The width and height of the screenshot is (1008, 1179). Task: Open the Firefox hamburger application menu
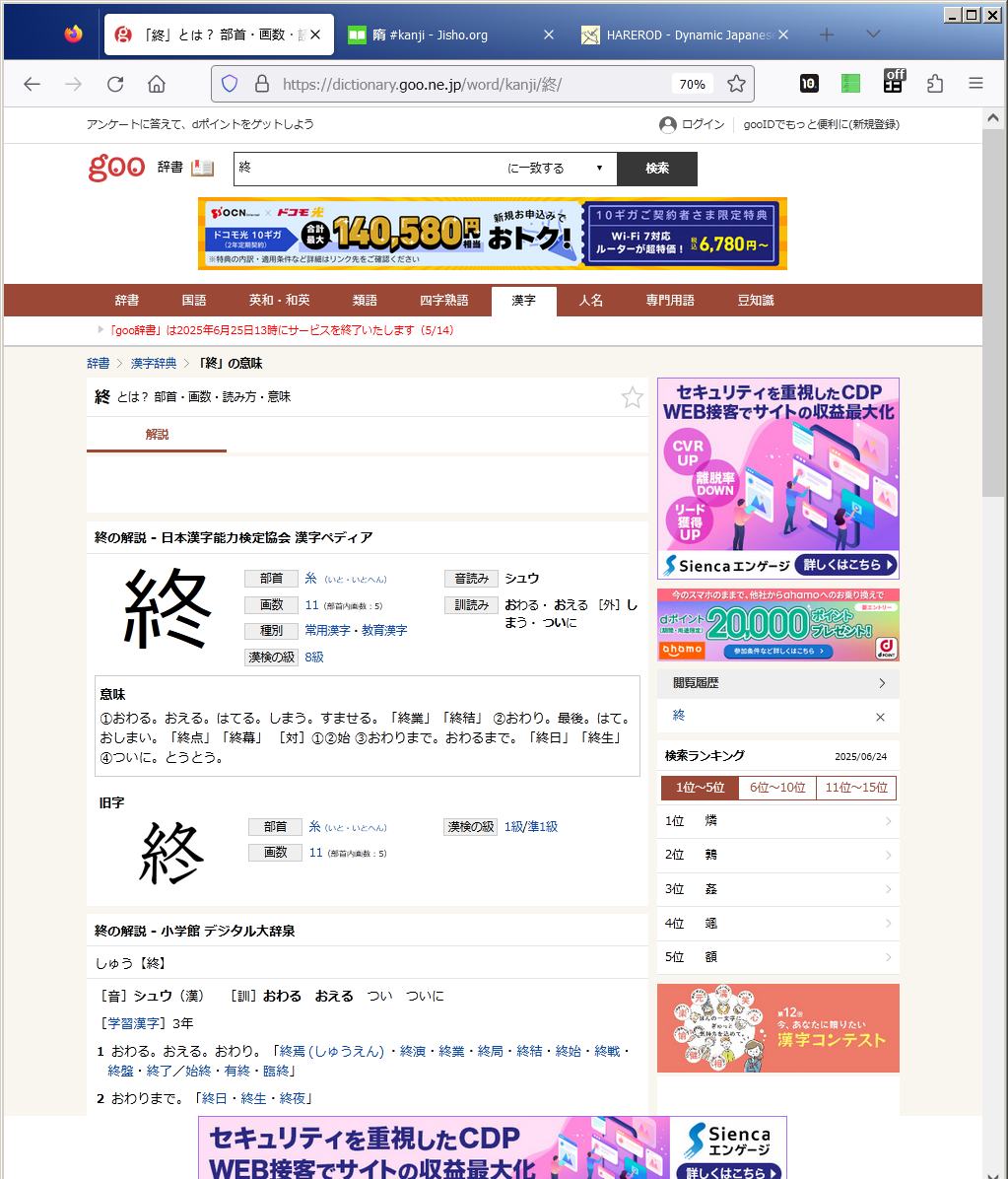click(975, 84)
